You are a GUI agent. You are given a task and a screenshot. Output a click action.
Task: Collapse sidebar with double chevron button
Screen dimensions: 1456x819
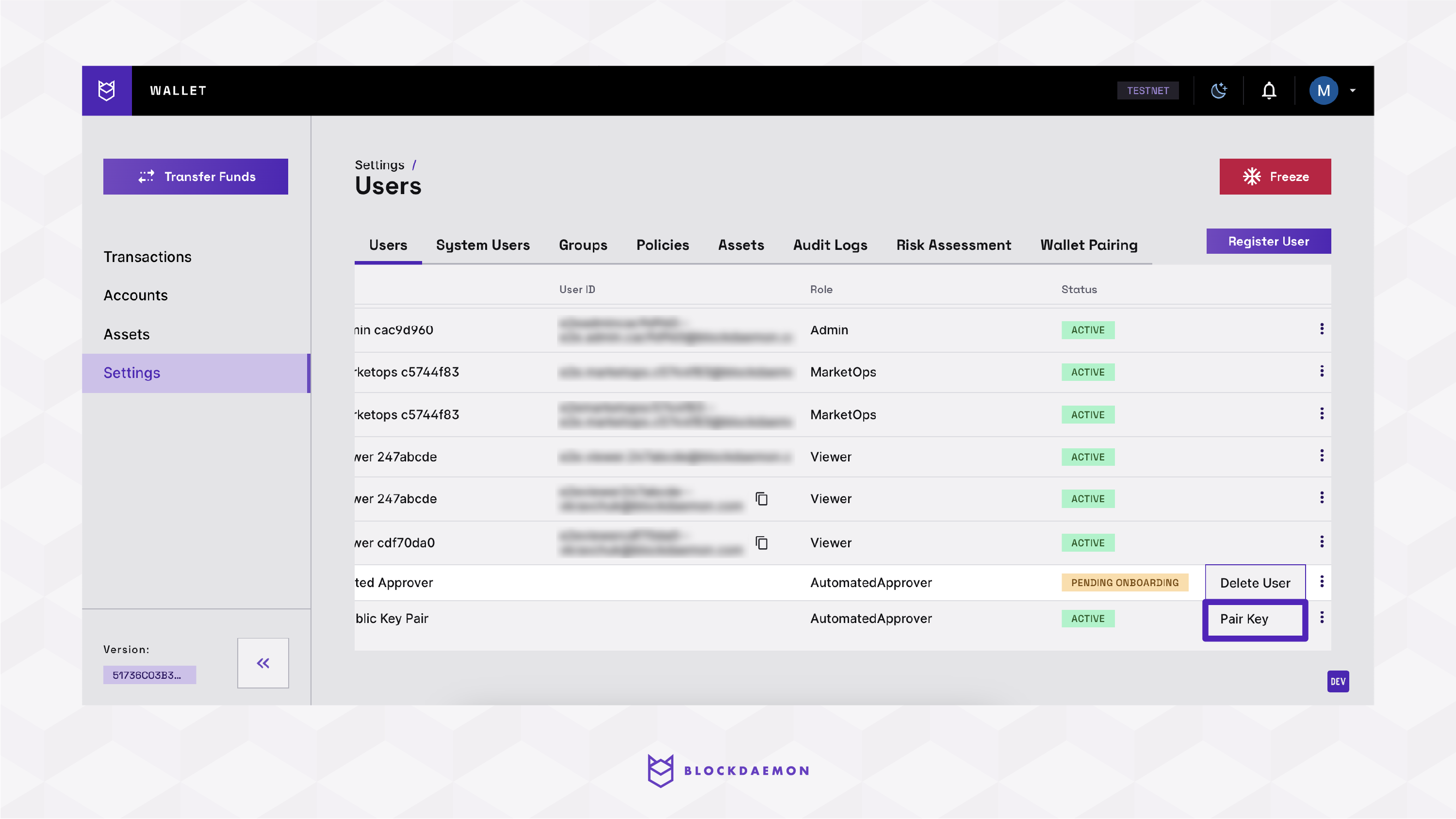[263, 663]
